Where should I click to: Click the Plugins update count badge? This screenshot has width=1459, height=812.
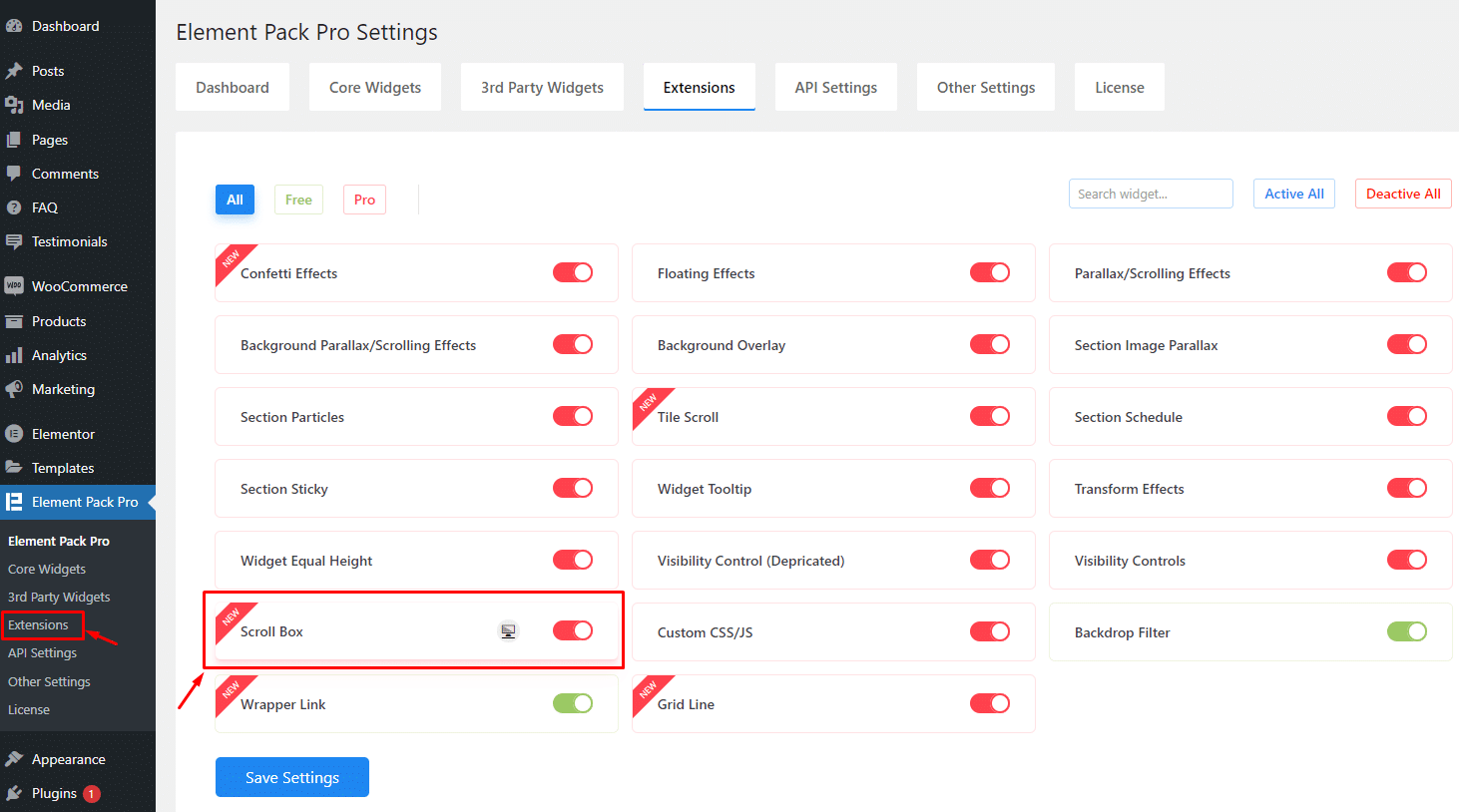point(92,794)
